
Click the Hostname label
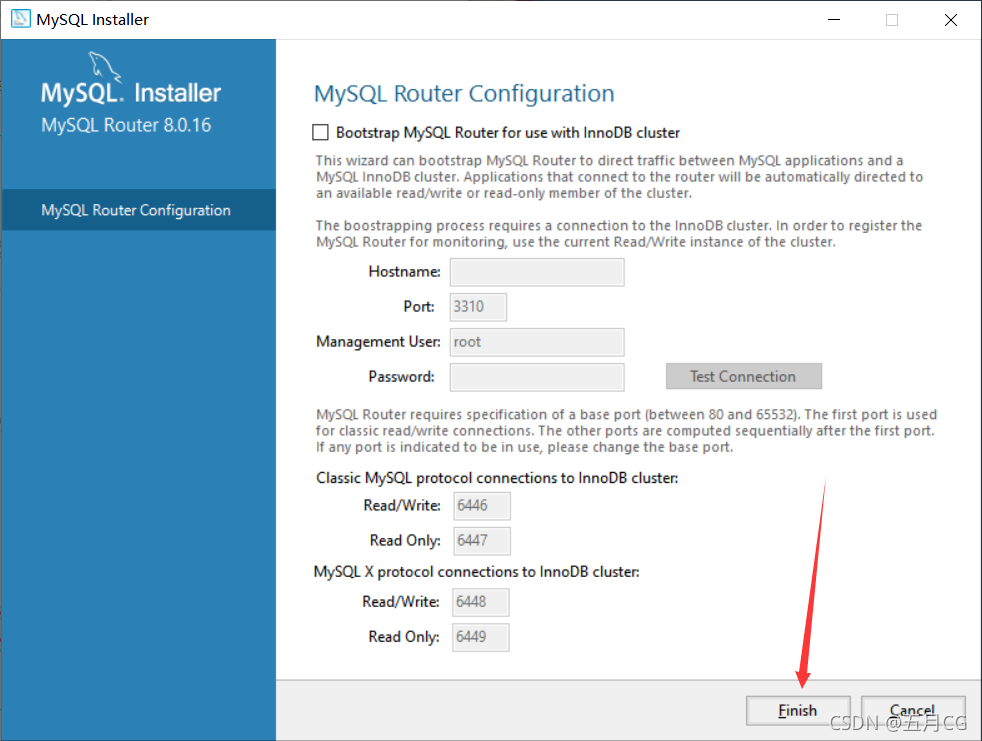point(405,271)
